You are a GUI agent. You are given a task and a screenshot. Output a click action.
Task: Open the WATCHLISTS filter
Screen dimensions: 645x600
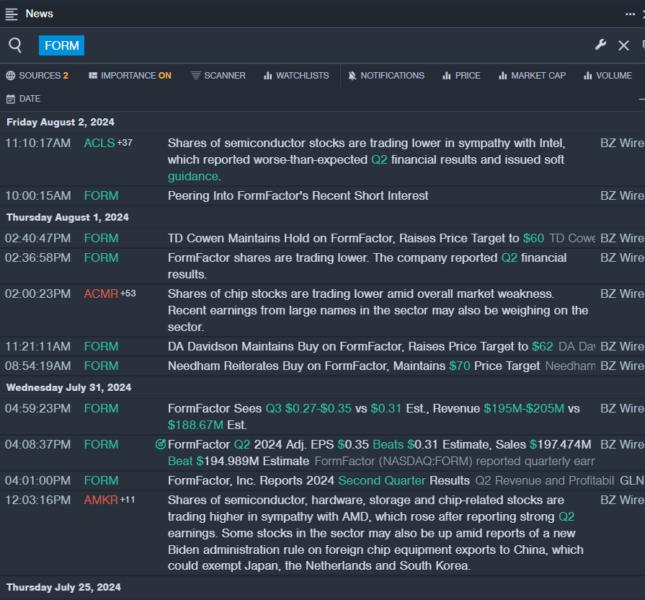point(296,76)
